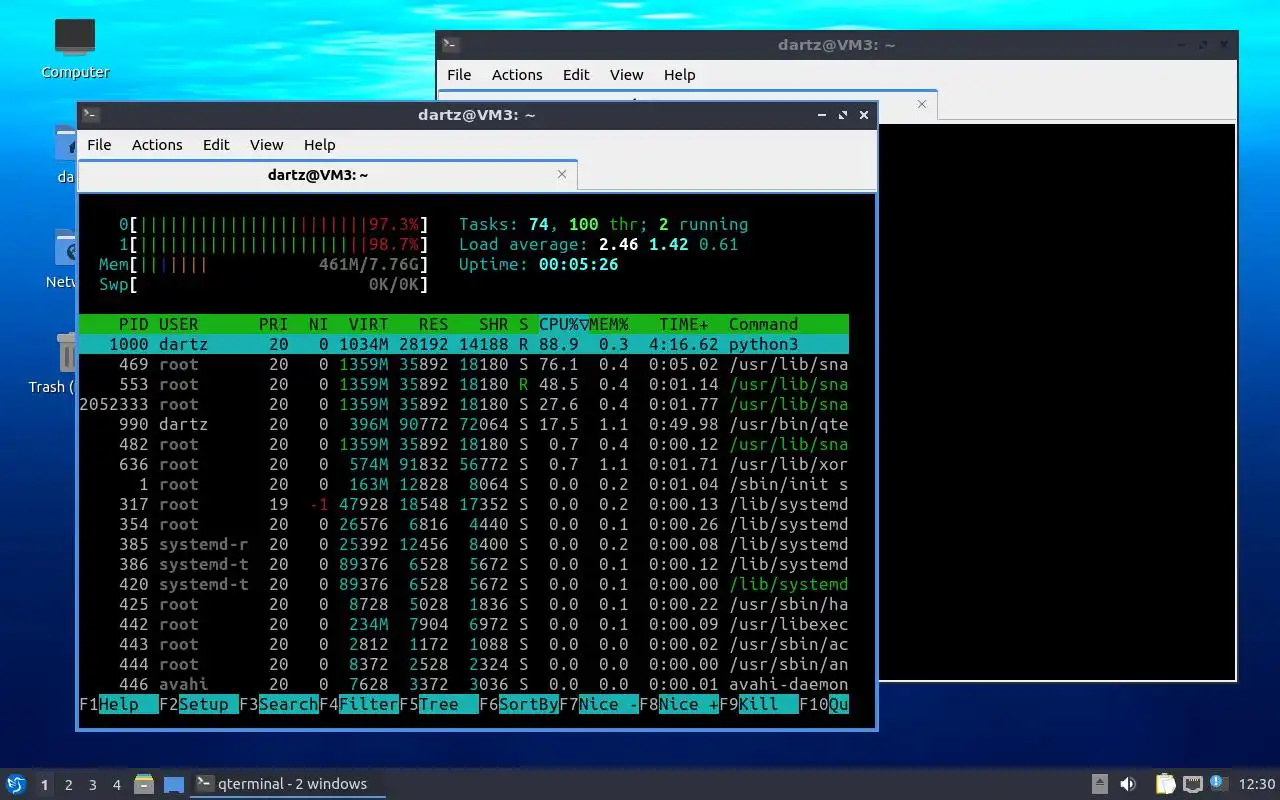Image resolution: width=1280 pixels, height=800 pixels.
Task: Click the terminal icon in the front window's title bar
Action: [90, 114]
